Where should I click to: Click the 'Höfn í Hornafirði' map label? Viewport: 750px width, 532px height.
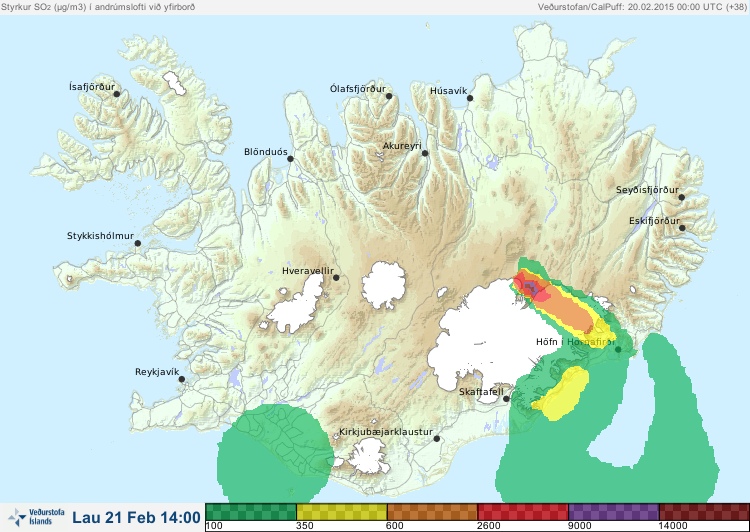[x=575, y=342]
